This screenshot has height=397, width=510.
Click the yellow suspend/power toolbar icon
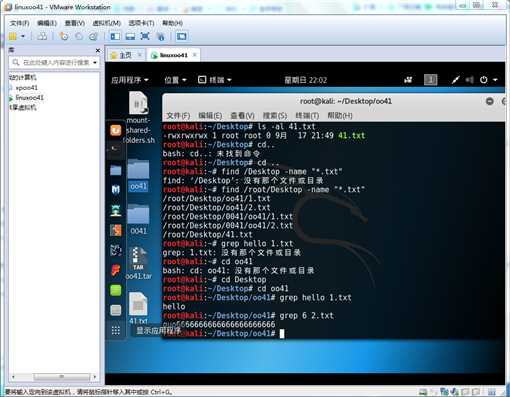pyautogui.click(x=13, y=36)
